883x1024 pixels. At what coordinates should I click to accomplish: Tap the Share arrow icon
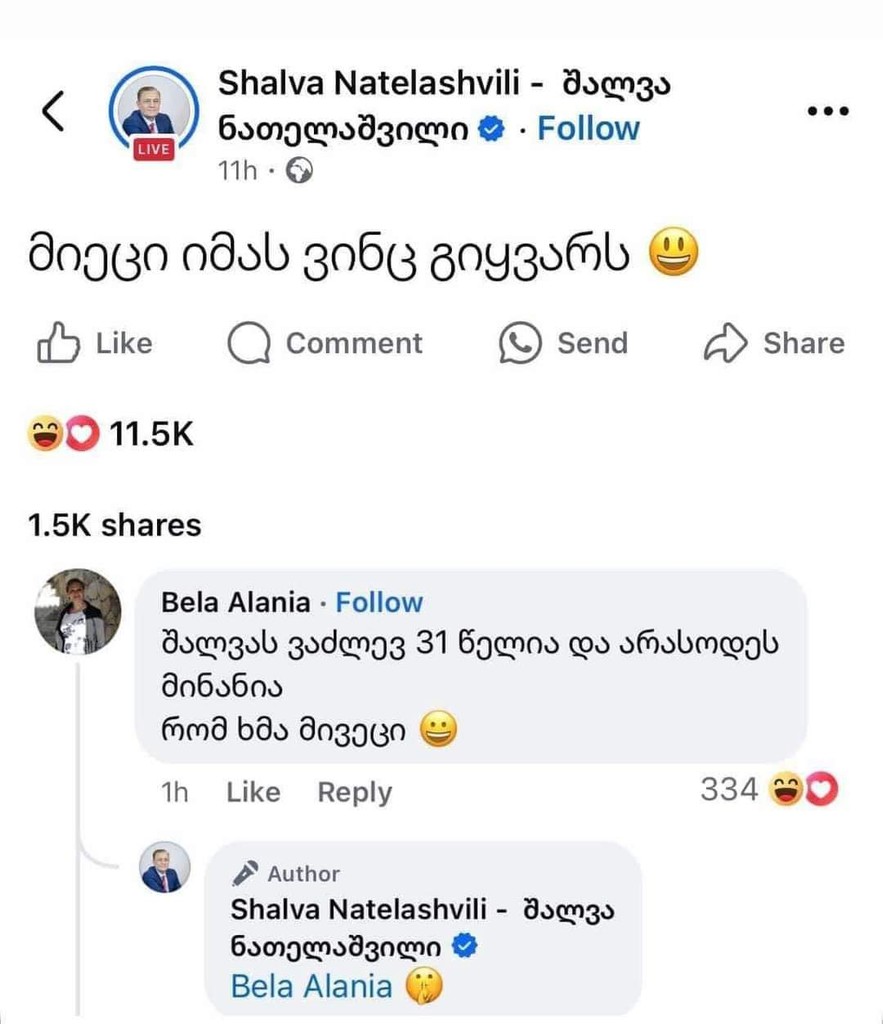point(725,343)
